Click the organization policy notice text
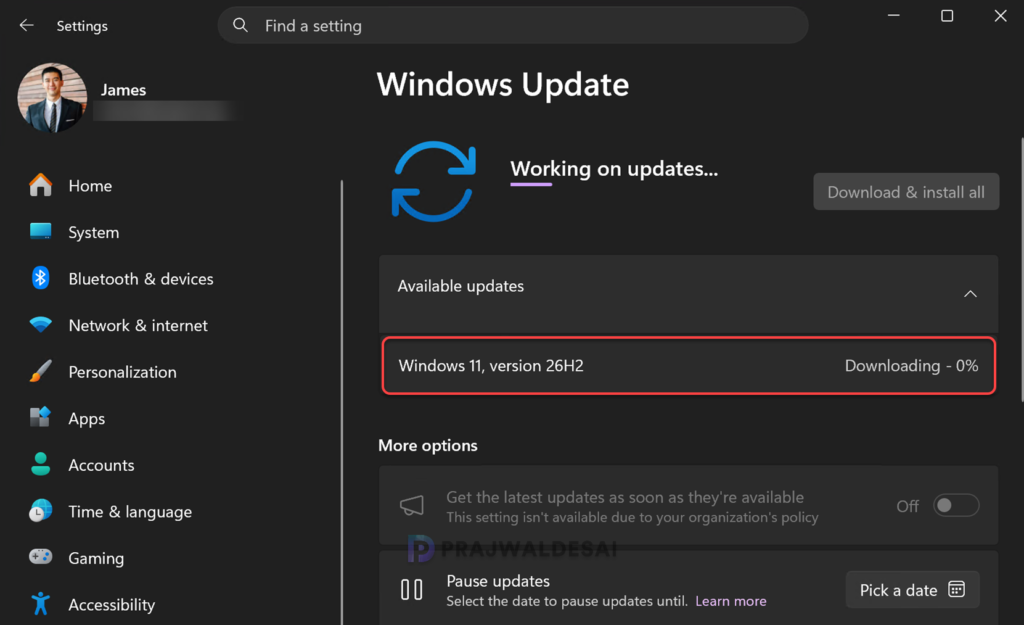 pos(632,517)
